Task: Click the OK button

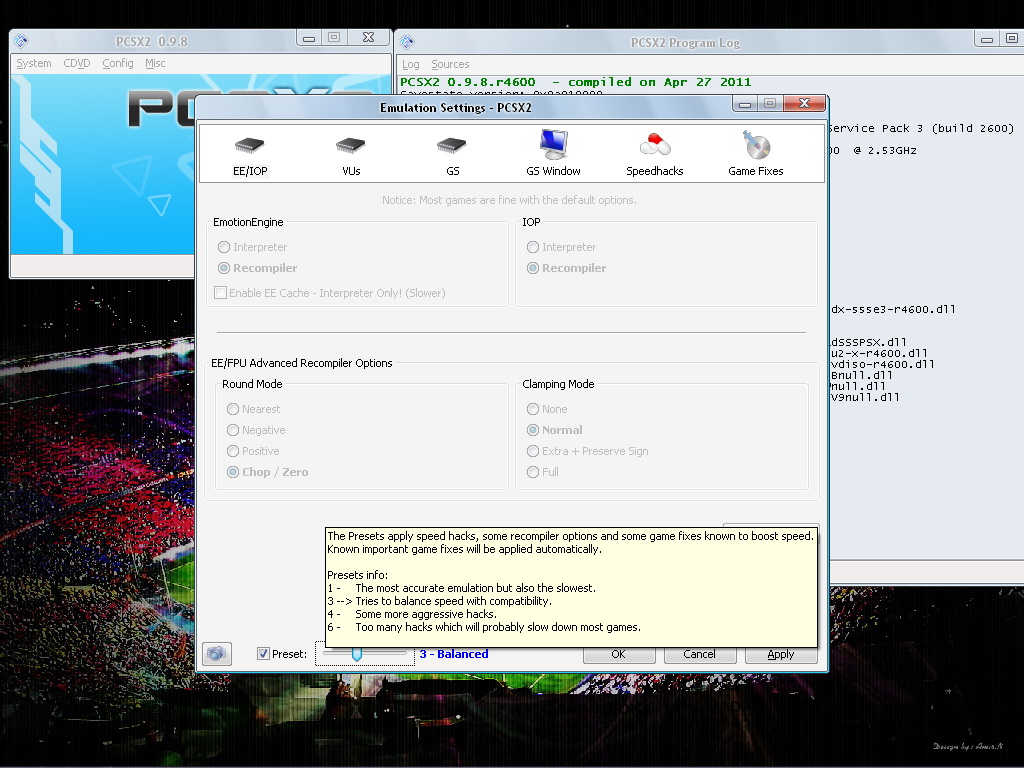Action: (618, 654)
